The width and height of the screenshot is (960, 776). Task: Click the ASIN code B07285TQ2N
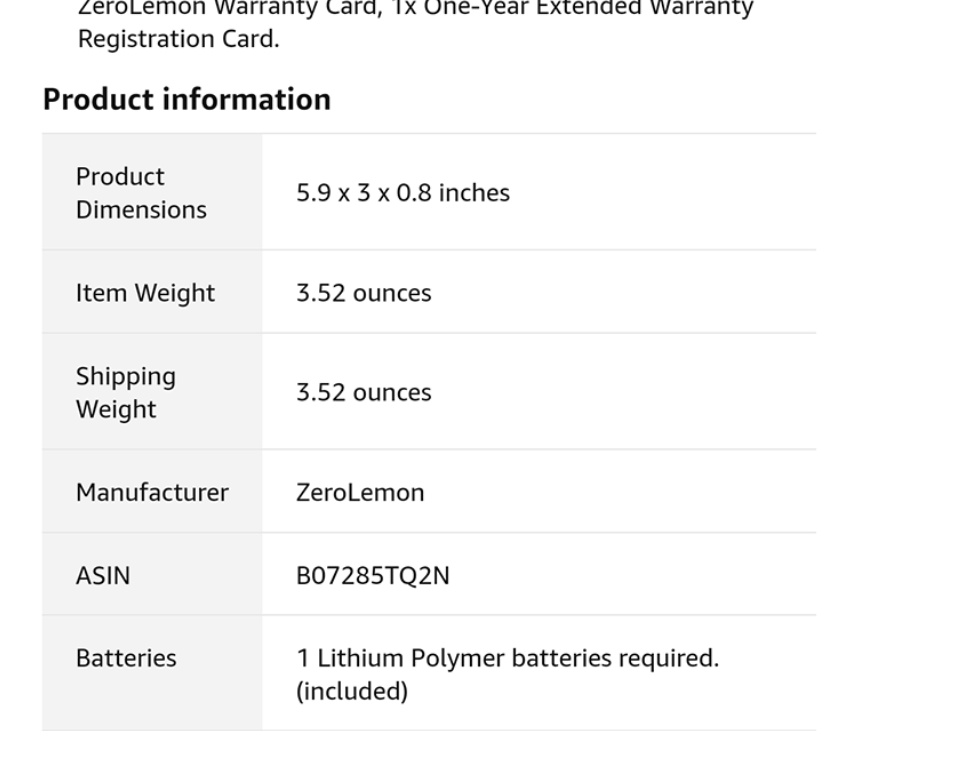coord(372,576)
